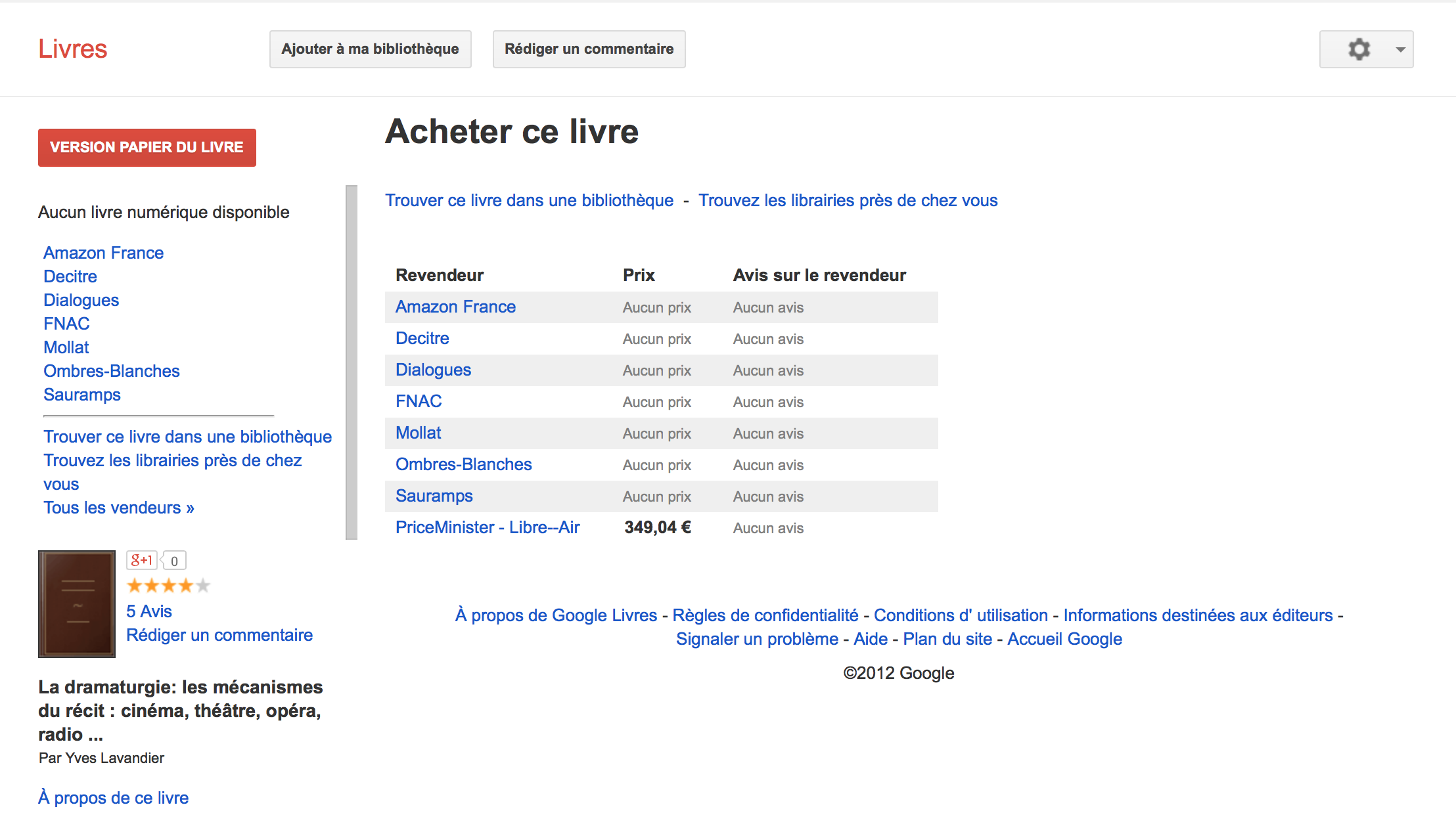1456x830 pixels.
Task: Click red Version papier du livre button
Action: (x=147, y=147)
